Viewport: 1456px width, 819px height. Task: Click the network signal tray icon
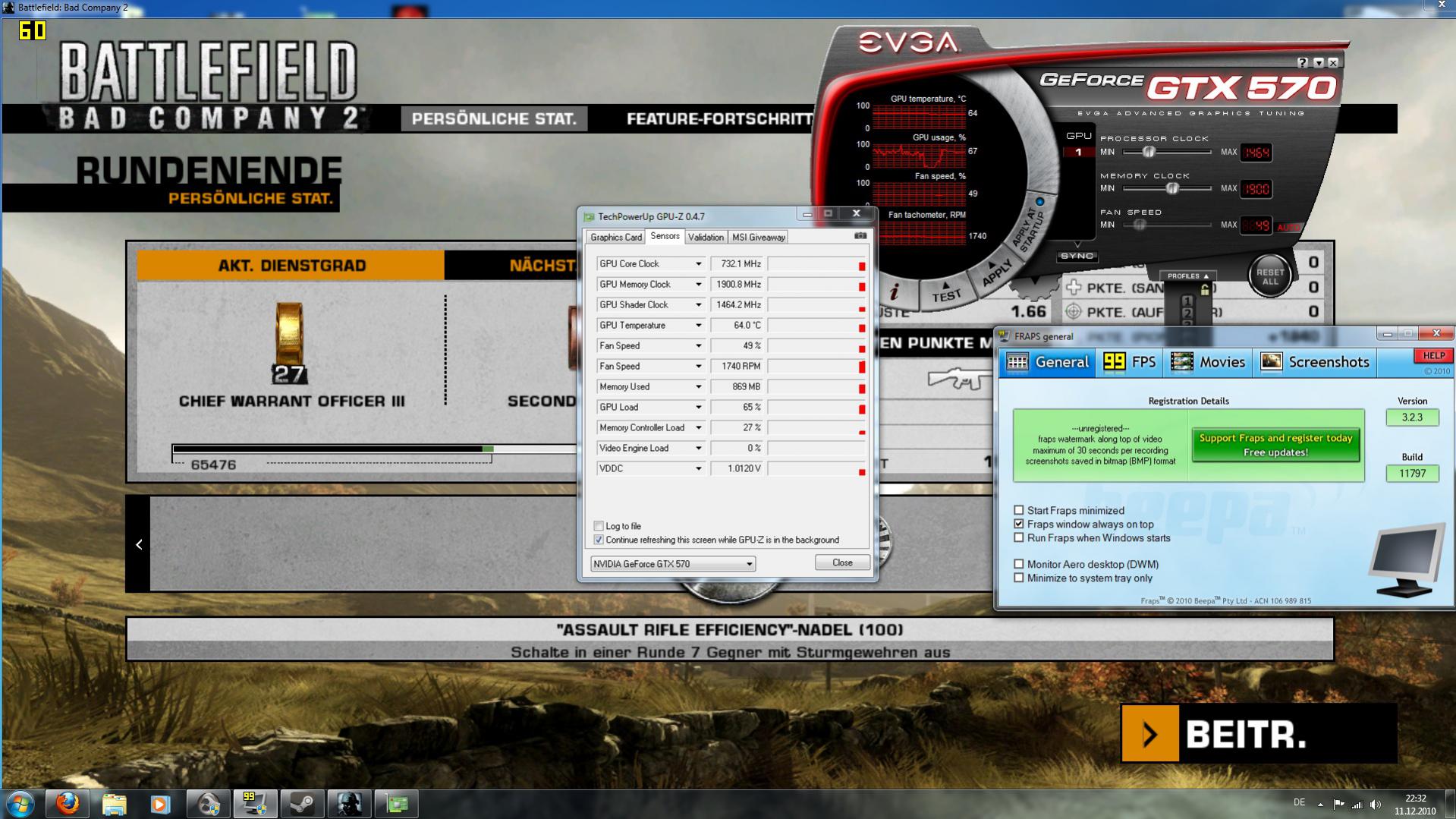(1357, 804)
